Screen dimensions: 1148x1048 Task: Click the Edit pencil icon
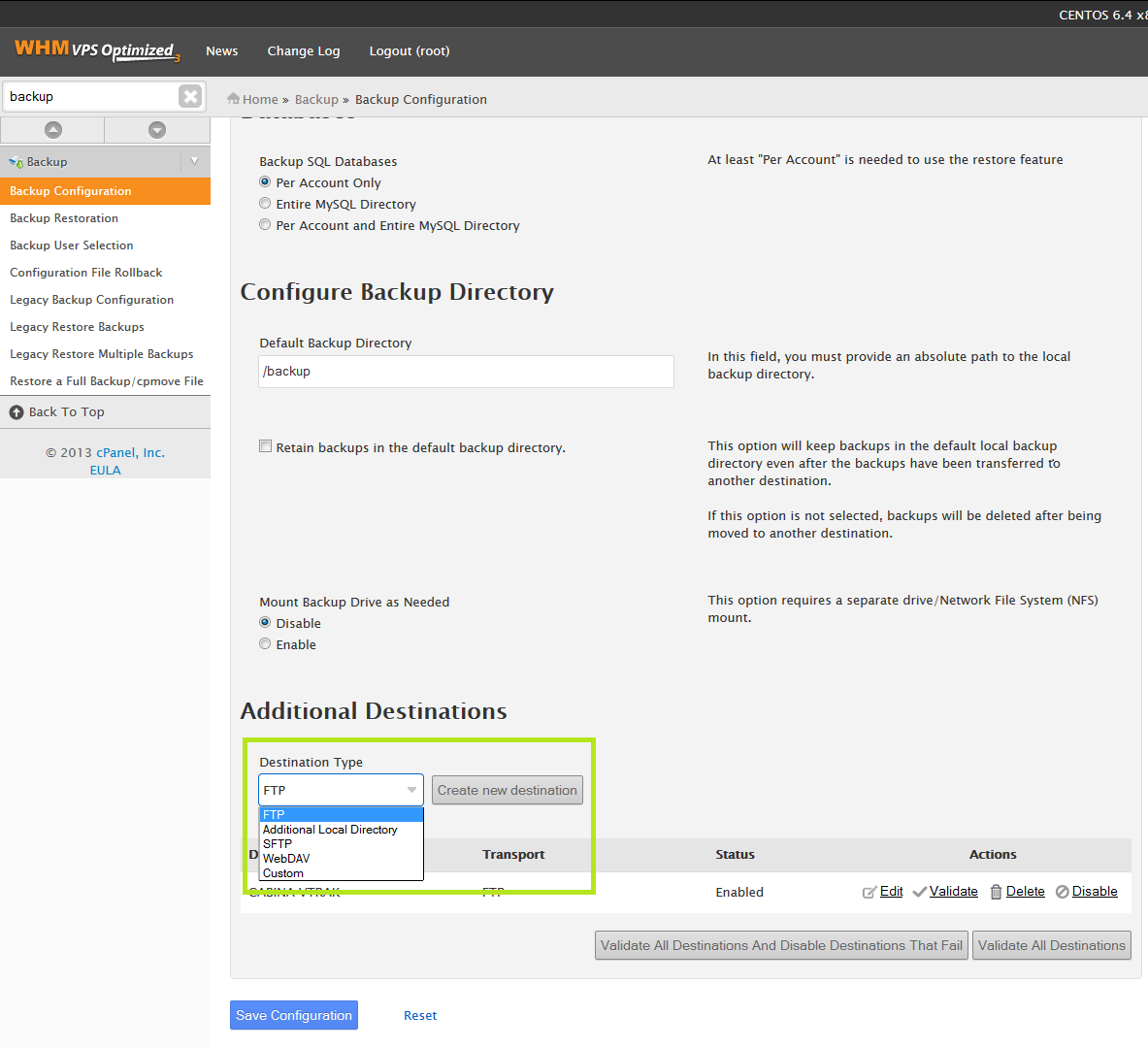point(869,892)
